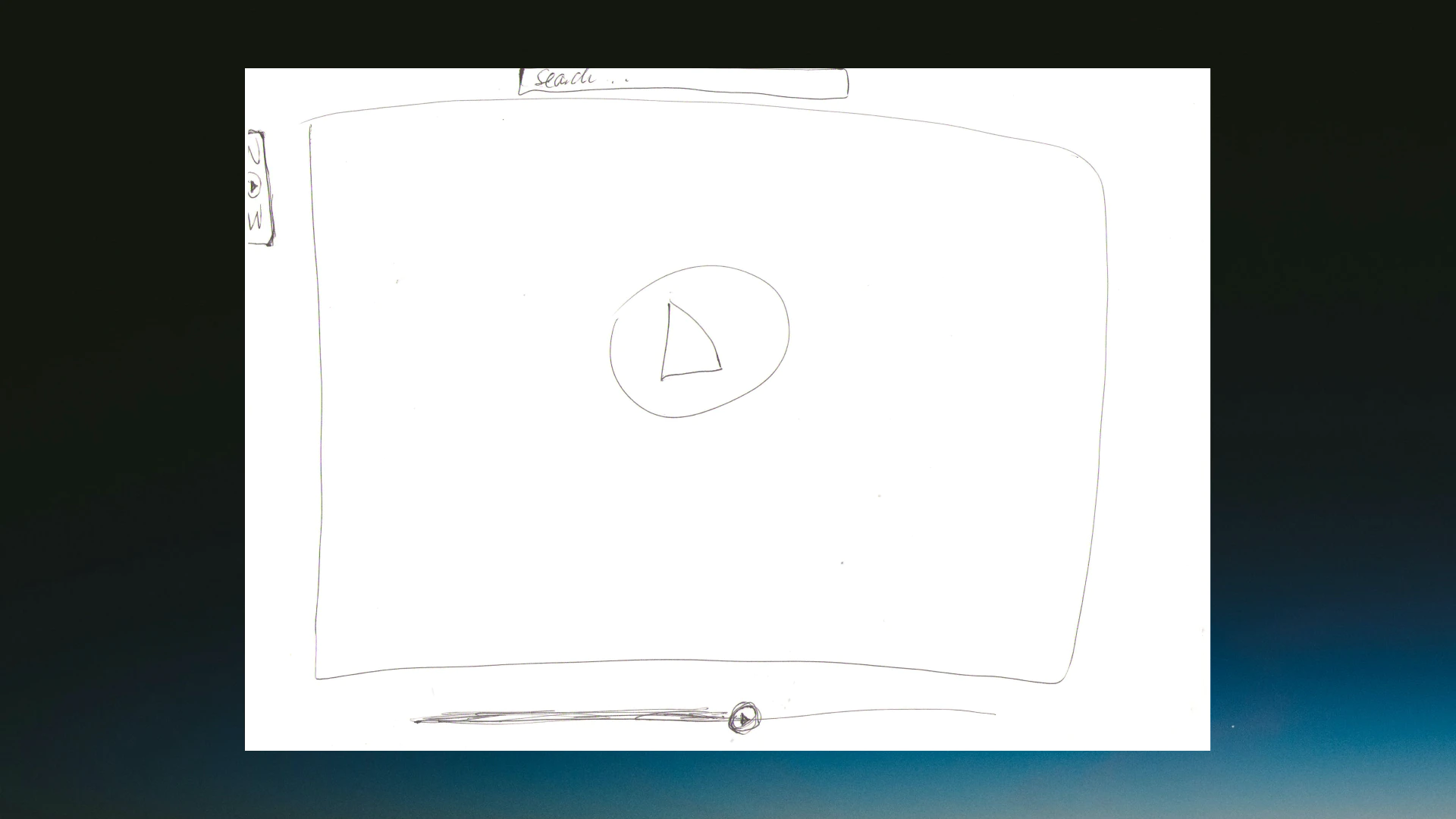
Task: Click the handwritten "Search" placeholder text
Action: coord(563,79)
